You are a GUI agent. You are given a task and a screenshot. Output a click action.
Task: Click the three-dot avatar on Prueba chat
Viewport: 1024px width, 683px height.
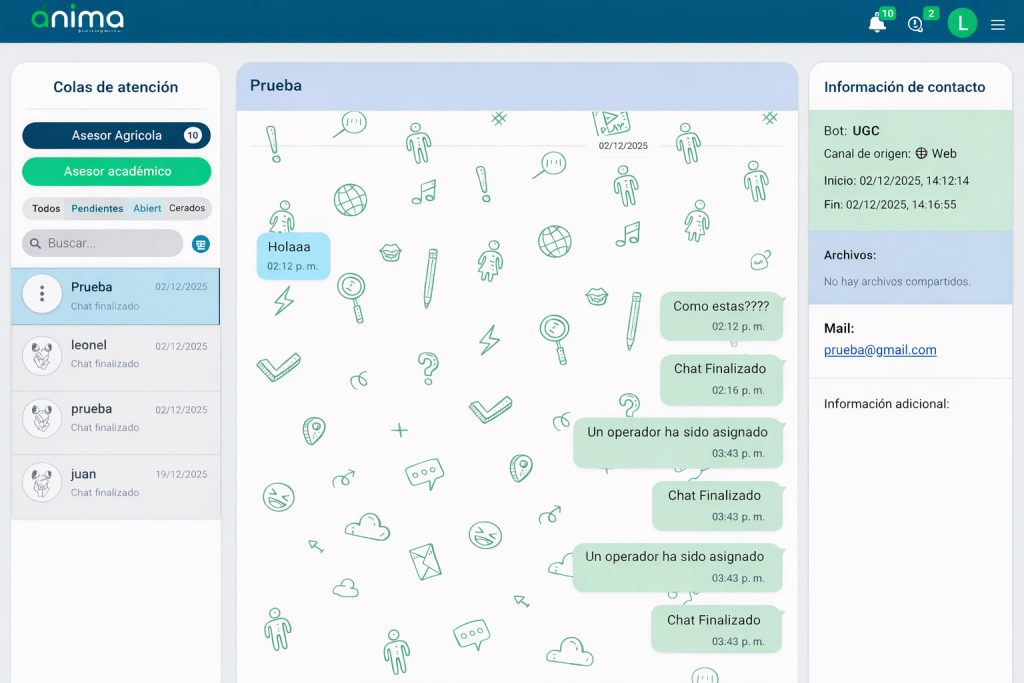[x=42, y=294]
